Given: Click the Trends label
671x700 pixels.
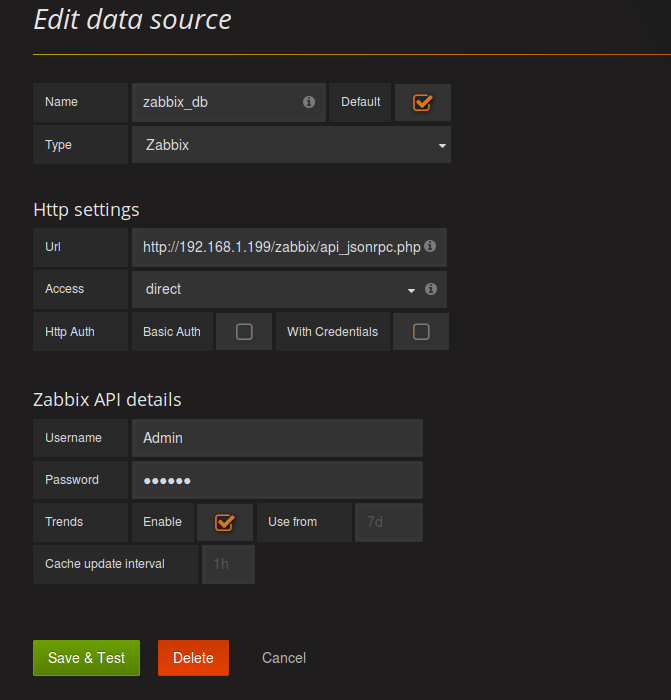Looking at the screenshot, I should (64, 522).
